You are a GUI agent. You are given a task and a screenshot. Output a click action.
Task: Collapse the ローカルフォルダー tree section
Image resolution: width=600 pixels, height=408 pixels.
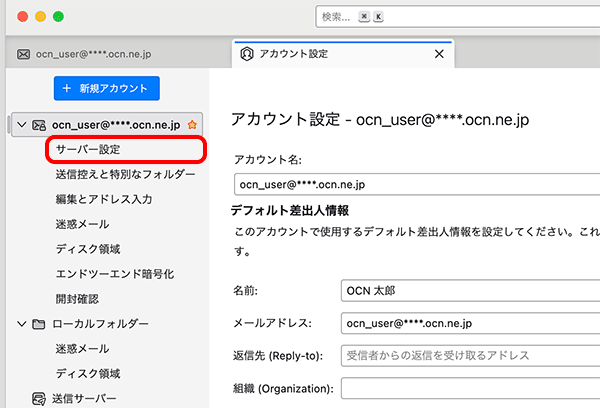(21, 324)
